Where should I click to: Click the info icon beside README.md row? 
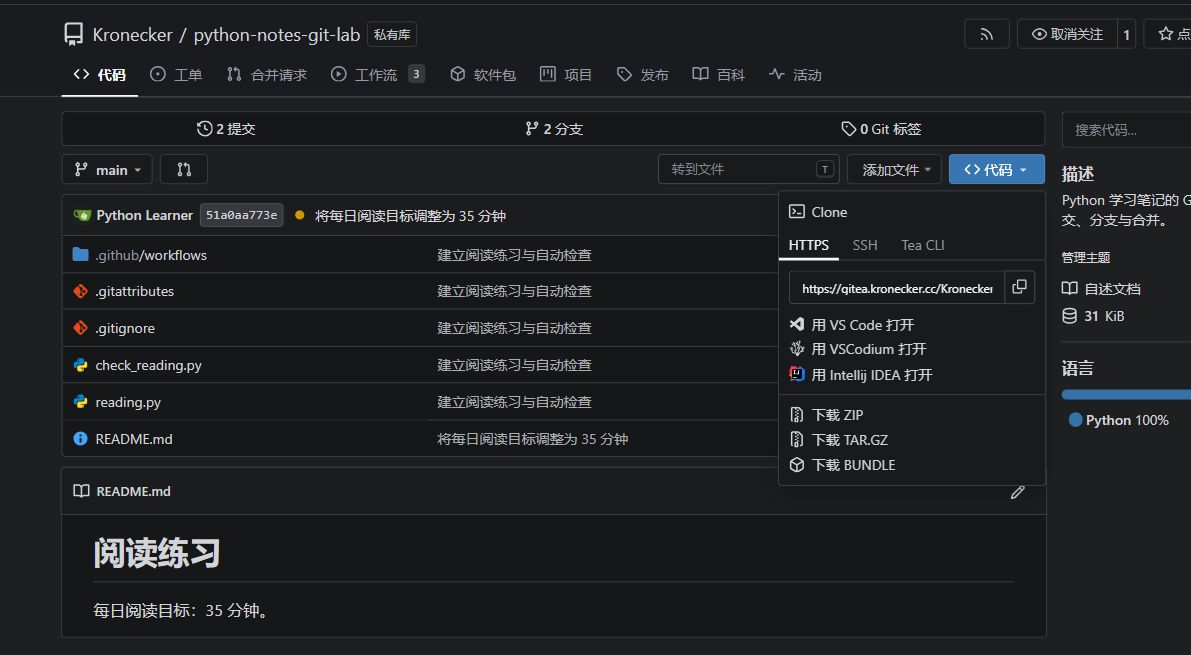(x=81, y=438)
